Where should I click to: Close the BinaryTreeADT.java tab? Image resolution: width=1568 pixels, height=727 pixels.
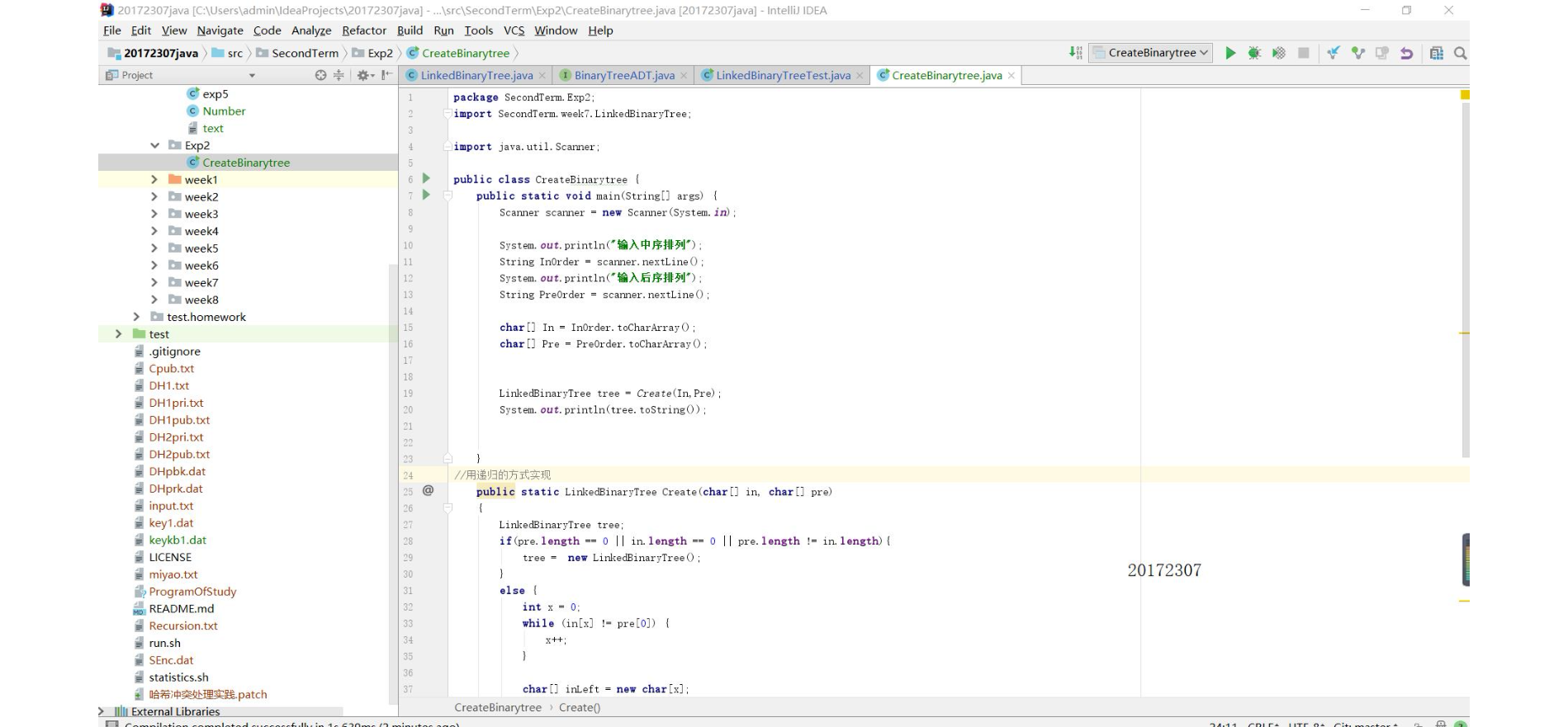point(684,76)
